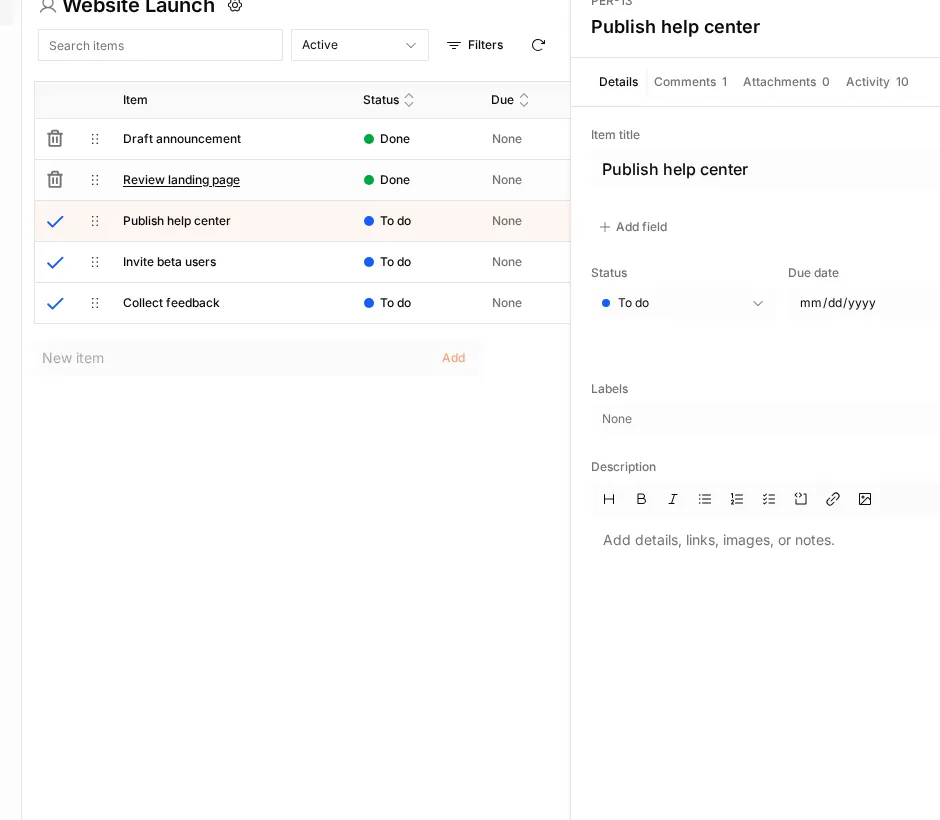Select the Collect feedback row title
The image size is (940, 820).
click(171, 303)
